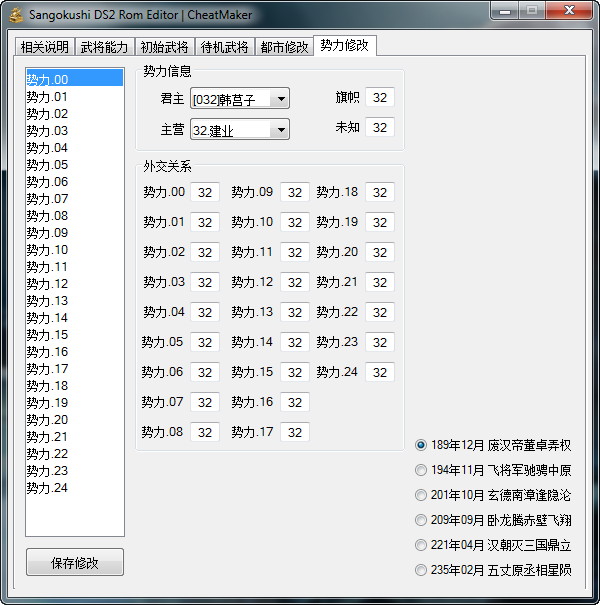
Task: Open the 都市修改 tab
Action: pyautogui.click(x=284, y=47)
